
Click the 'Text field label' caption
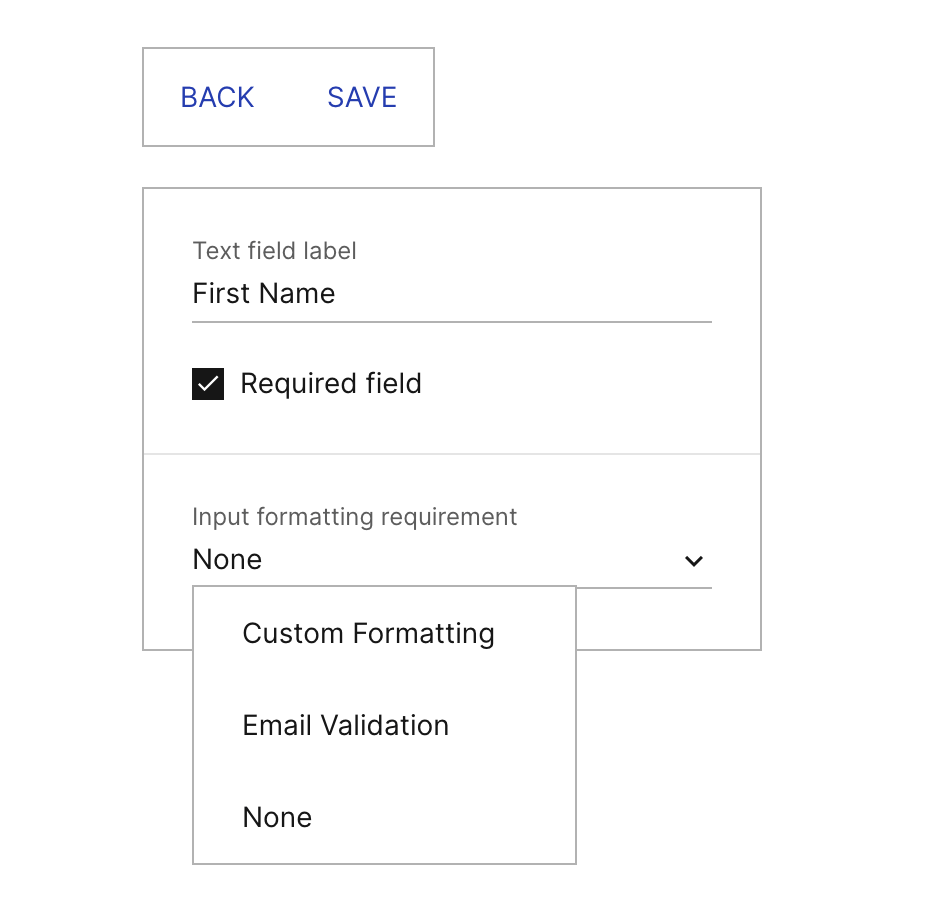[x=274, y=250]
